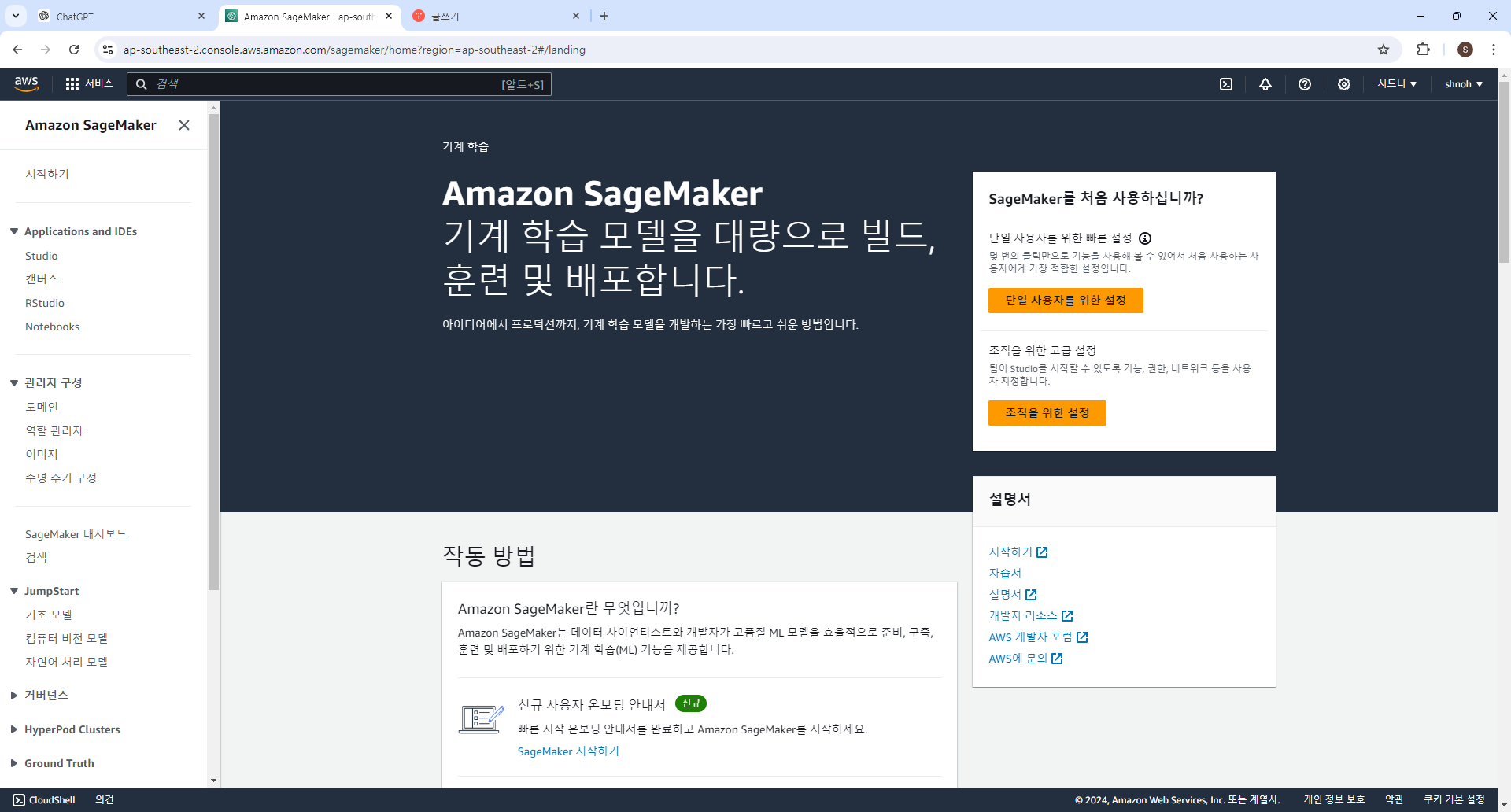This screenshot has height=812, width=1511.
Task: Open the 시드니 region dropdown
Action: 1397,84
